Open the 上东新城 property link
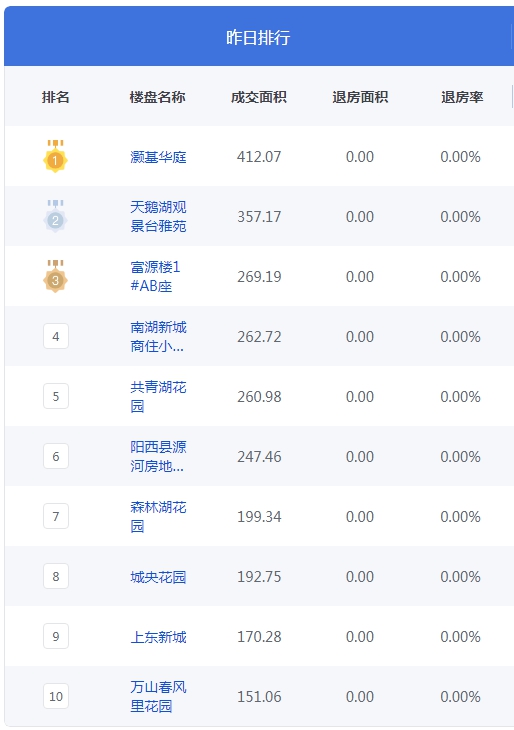This screenshot has width=514, height=730. click(x=158, y=637)
